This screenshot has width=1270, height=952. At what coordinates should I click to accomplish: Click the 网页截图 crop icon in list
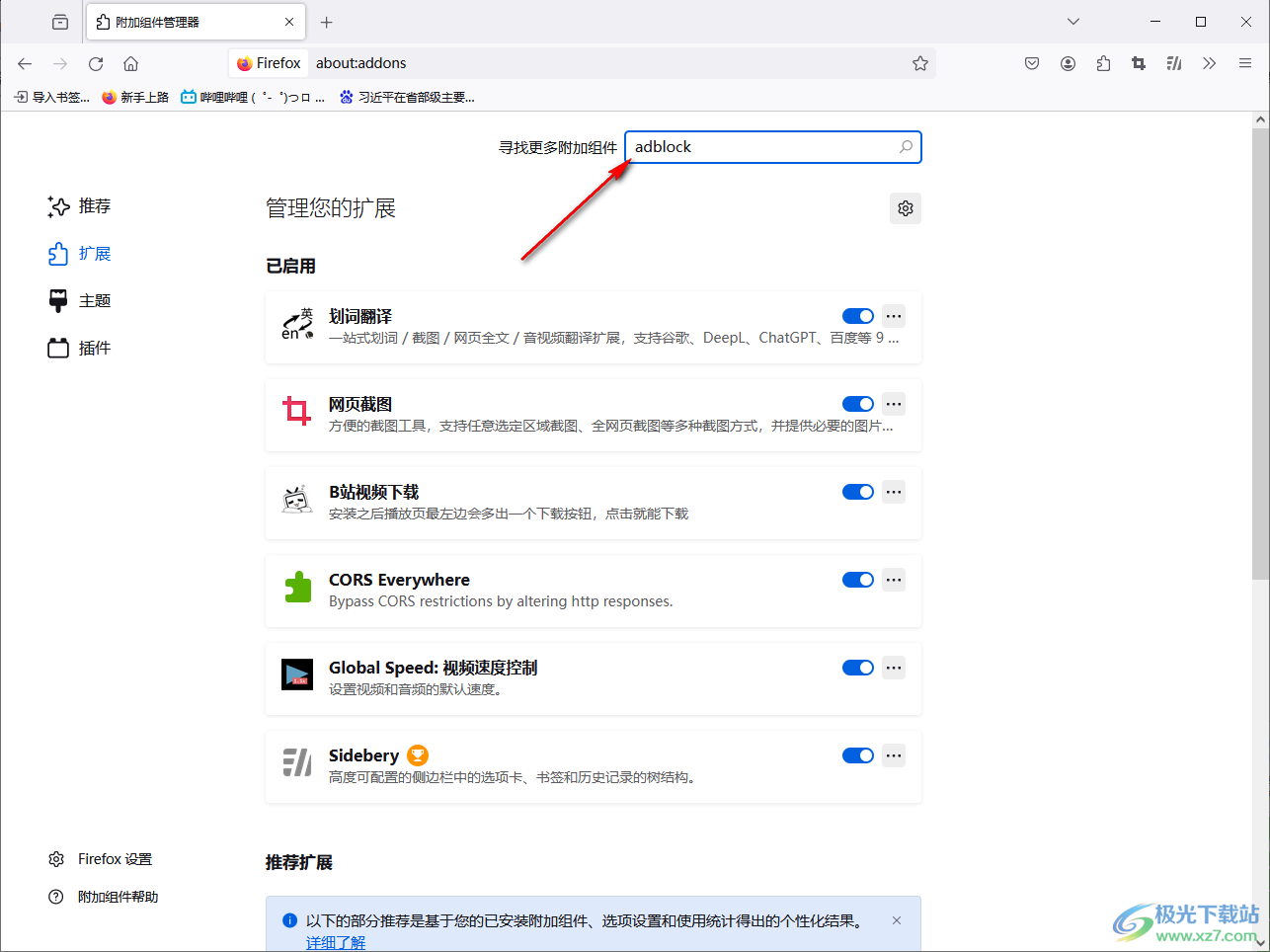coord(297,410)
